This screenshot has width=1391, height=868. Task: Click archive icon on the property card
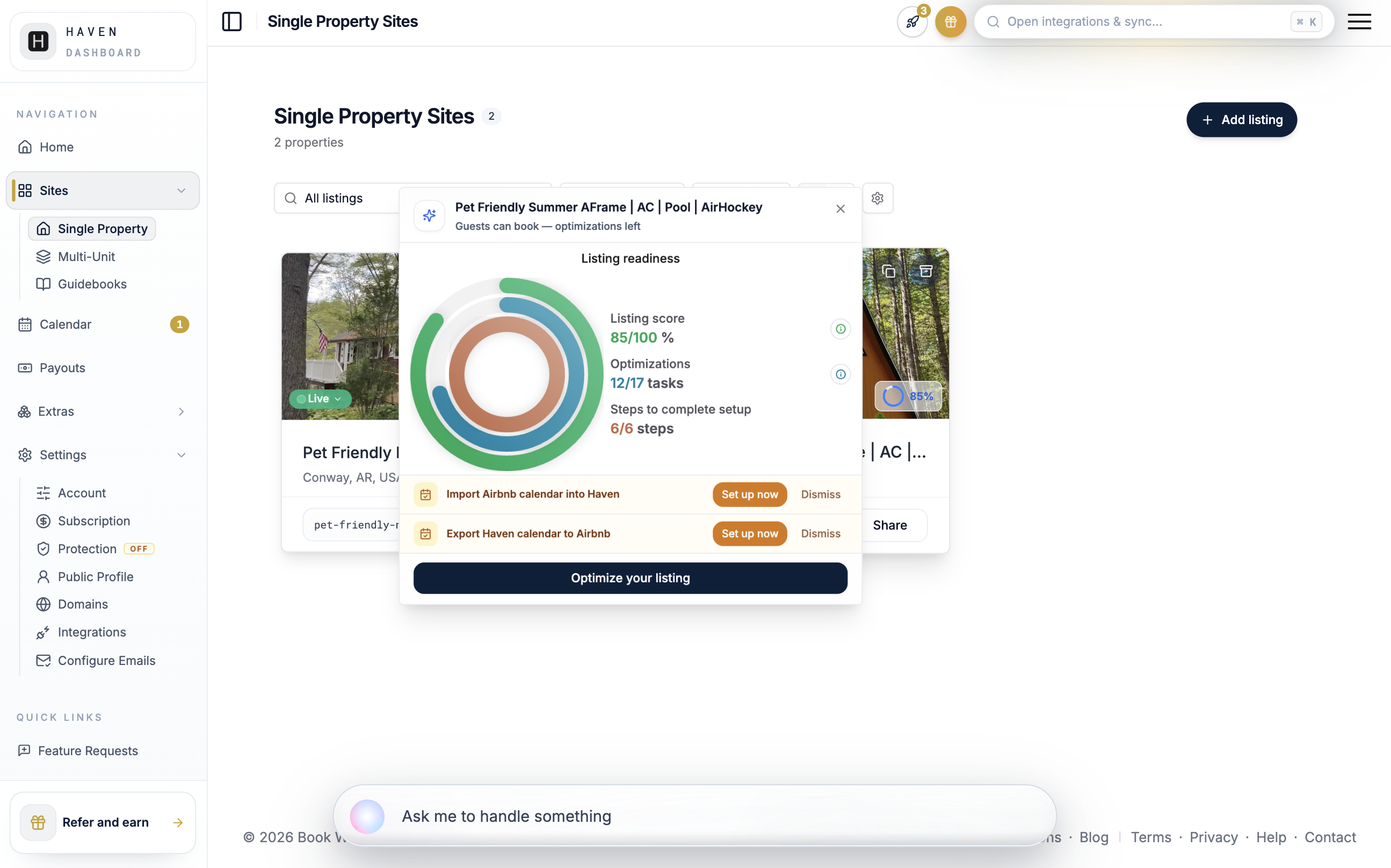point(925,271)
